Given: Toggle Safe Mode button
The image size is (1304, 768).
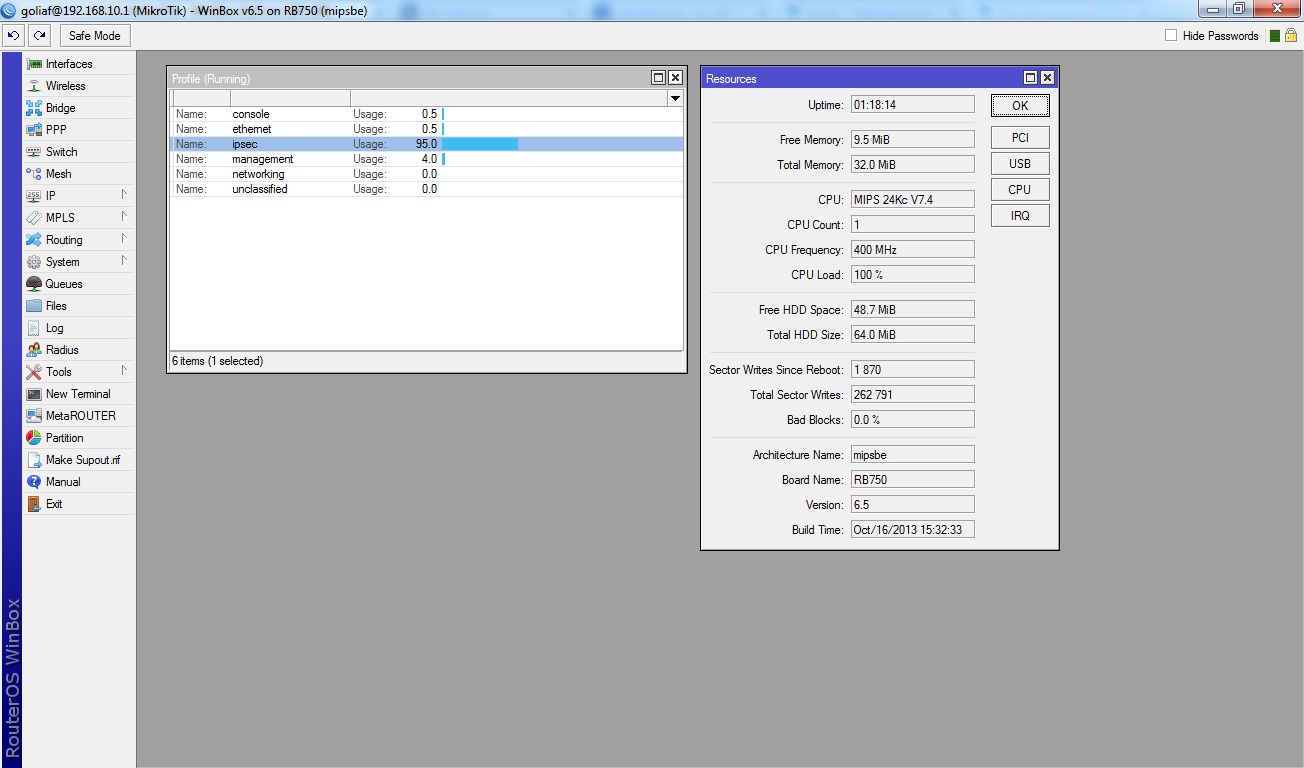Looking at the screenshot, I should click(95, 36).
